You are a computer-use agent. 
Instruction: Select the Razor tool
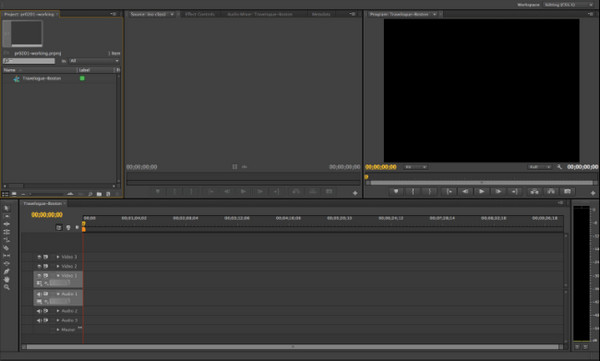click(7, 248)
